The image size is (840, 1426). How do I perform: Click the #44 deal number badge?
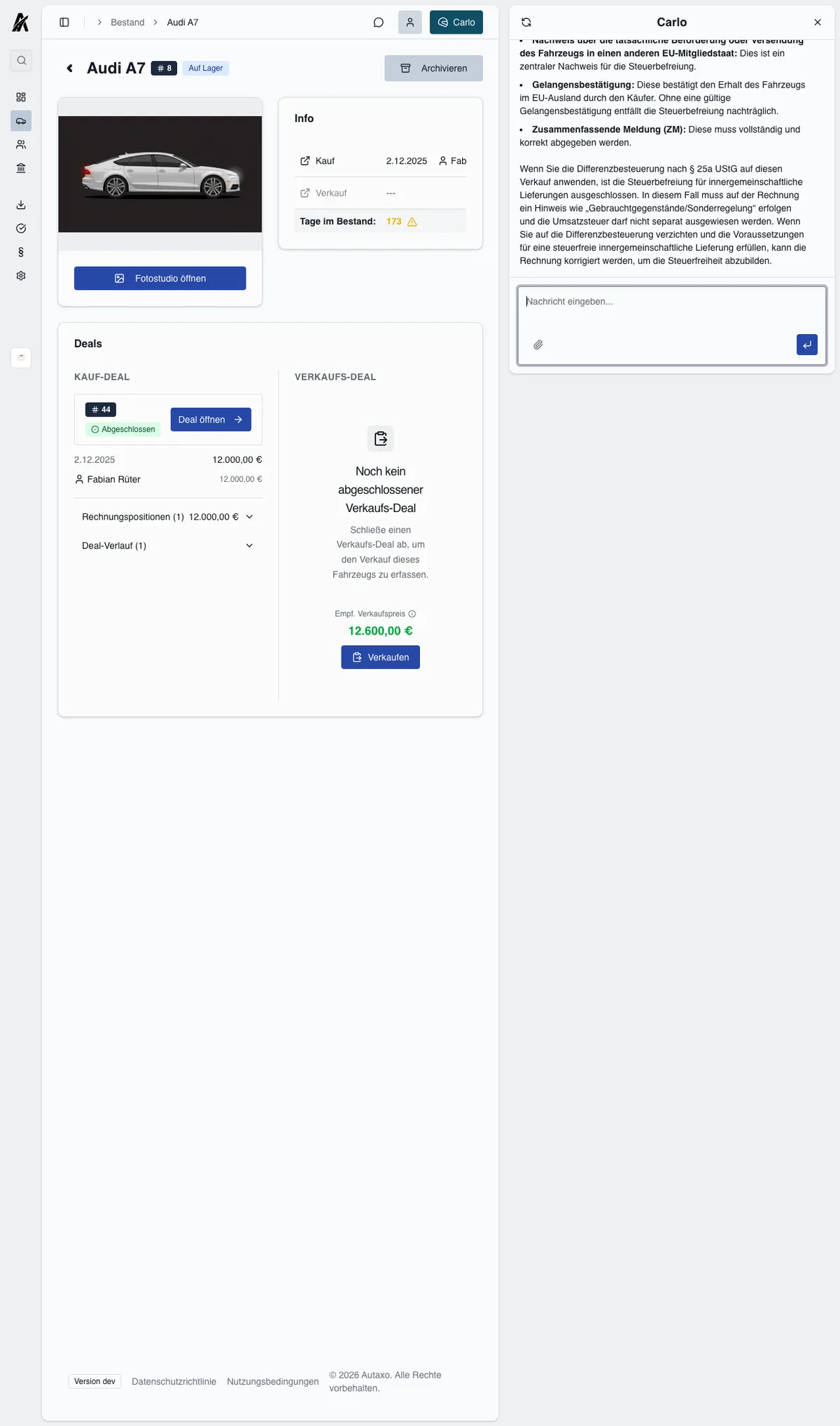click(x=101, y=410)
